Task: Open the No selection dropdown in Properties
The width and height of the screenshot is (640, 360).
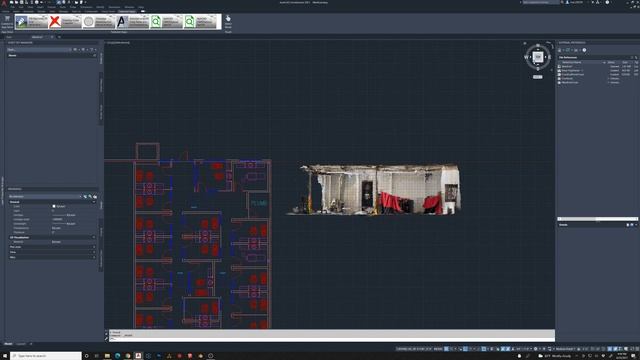Action: point(45,197)
